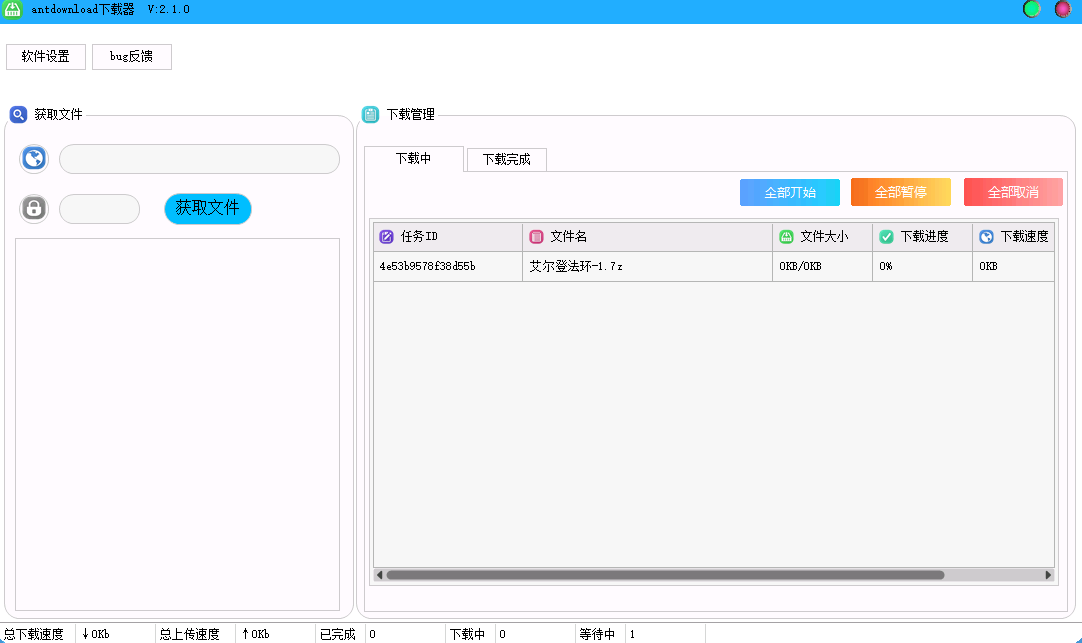Viewport: 1082px width, 643px height.
Task: Sort by 任务ID column header
Action: coord(448,237)
